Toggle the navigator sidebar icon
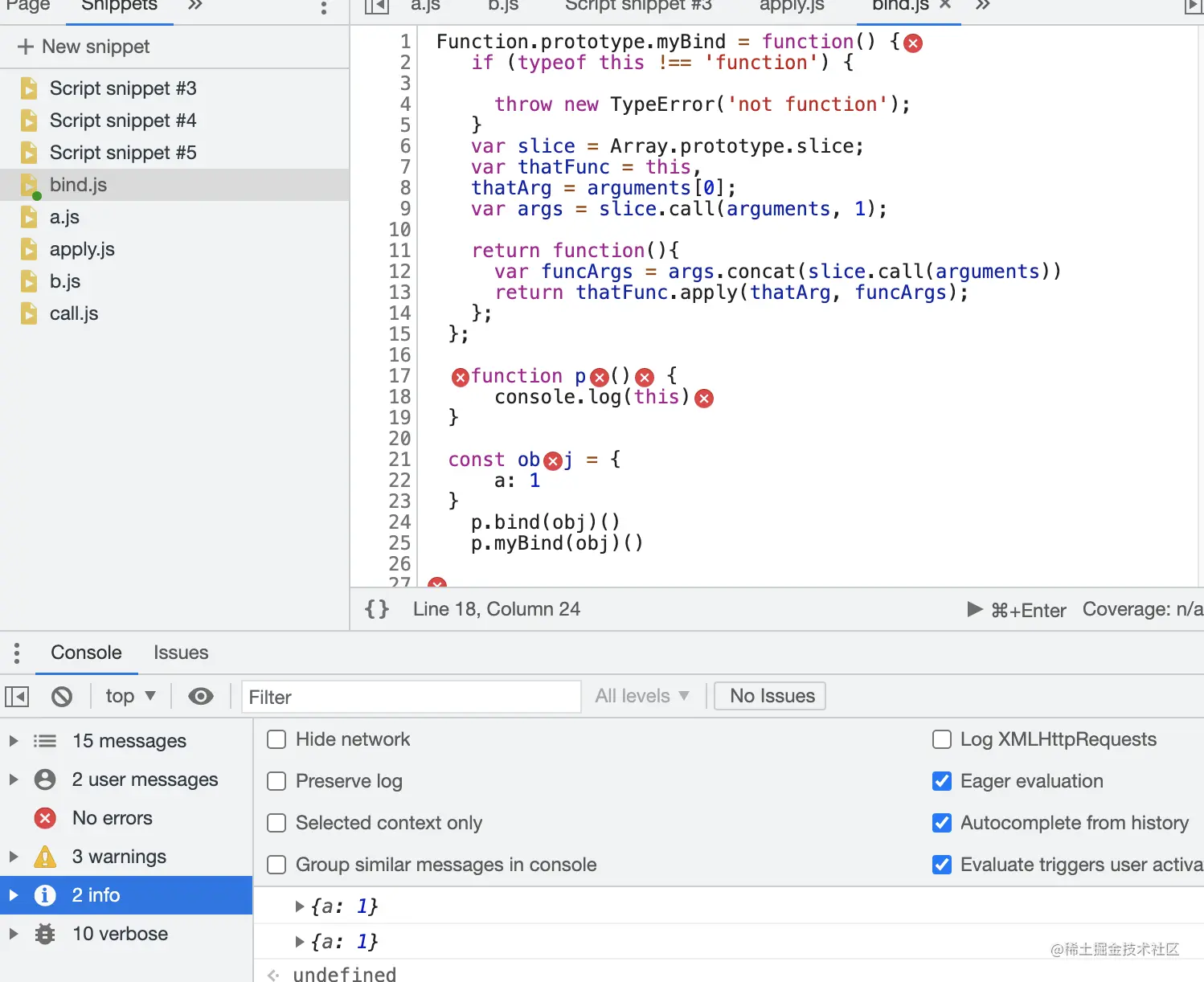Screen dimensions: 1204x982 coord(376,6)
